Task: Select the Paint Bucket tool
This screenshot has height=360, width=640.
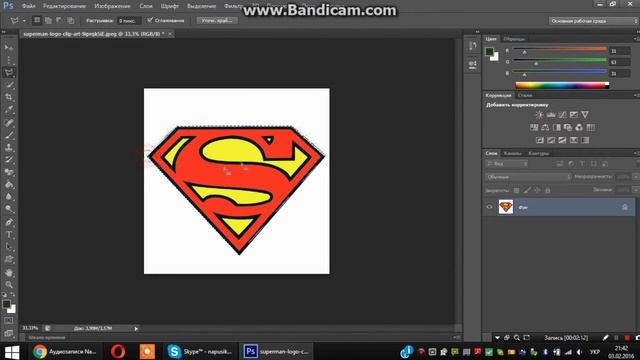Action: click(9, 184)
